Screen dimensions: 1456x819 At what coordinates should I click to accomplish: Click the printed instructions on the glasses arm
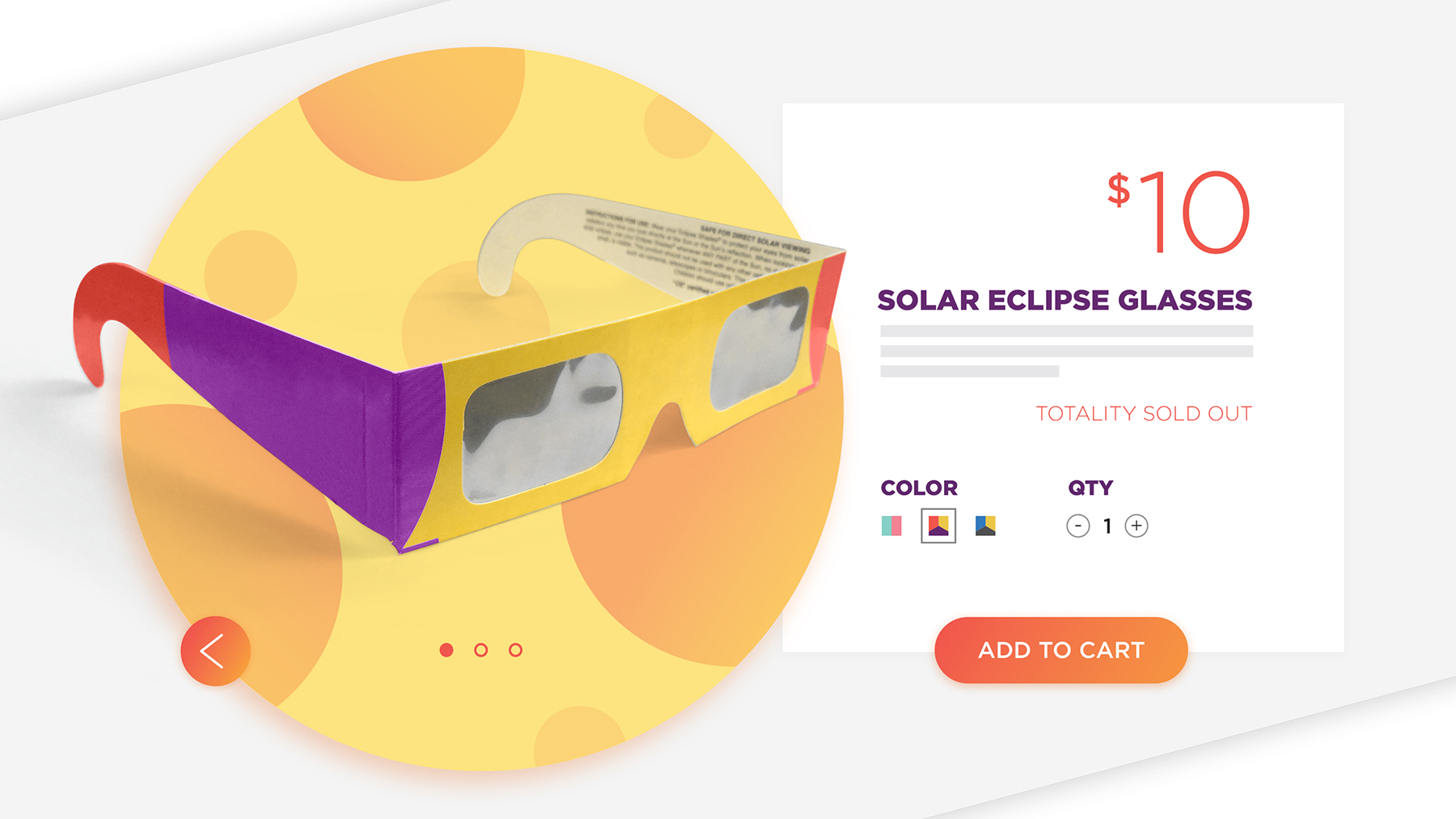tap(696, 251)
